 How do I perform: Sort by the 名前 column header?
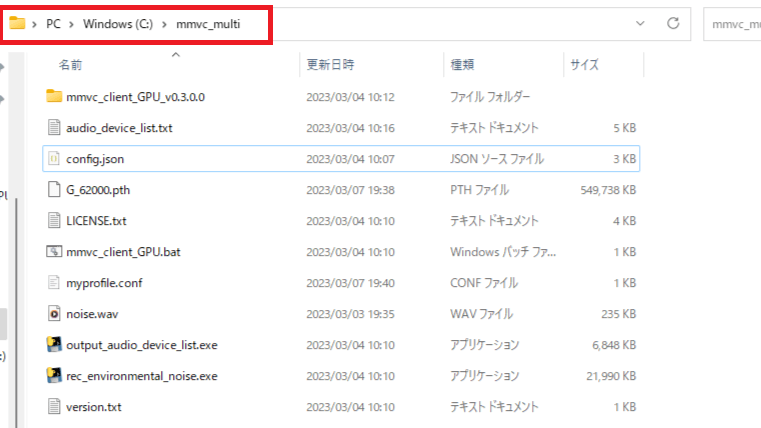[70, 65]
